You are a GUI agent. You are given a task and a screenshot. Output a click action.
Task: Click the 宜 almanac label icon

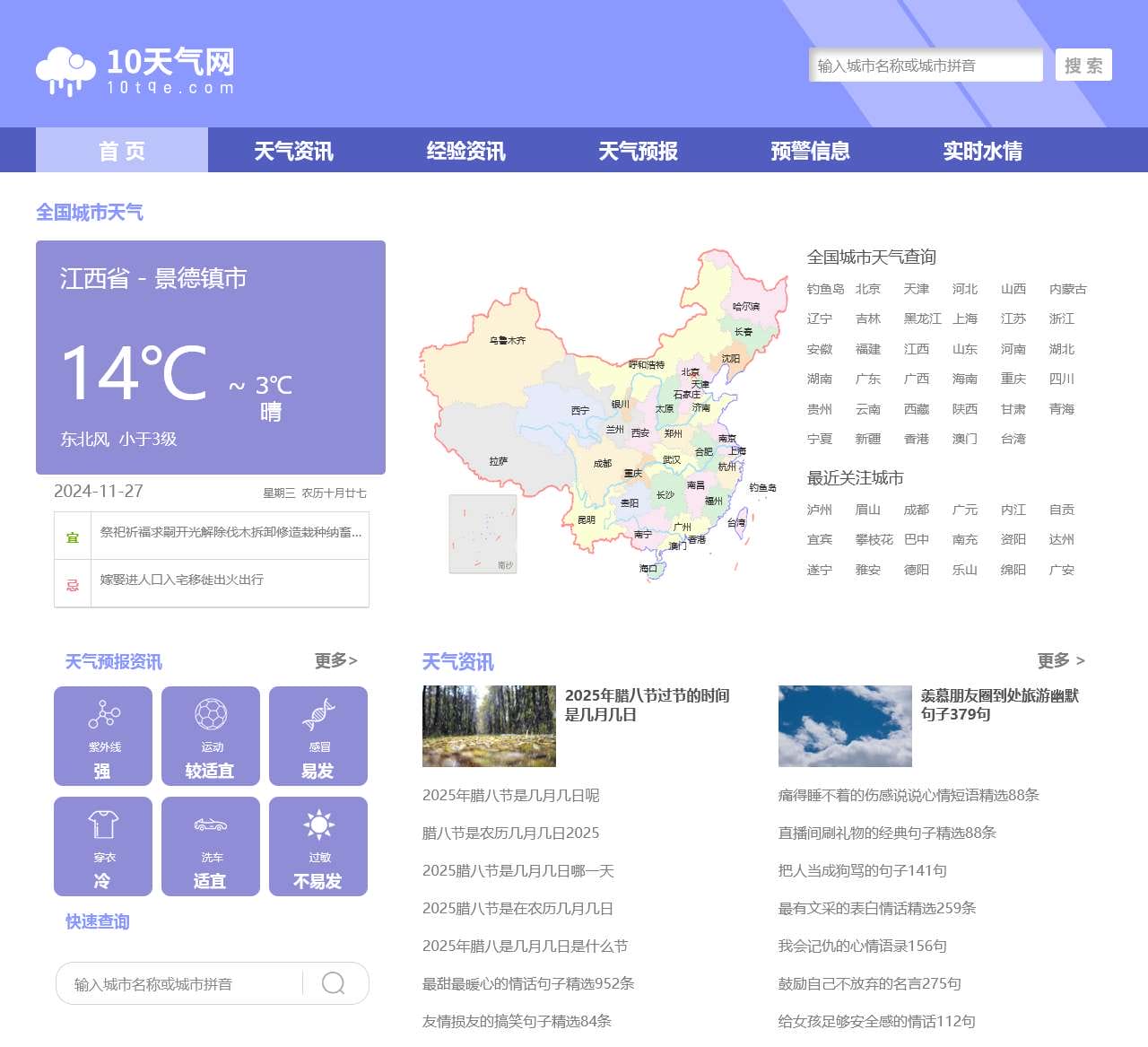(73, 537)
